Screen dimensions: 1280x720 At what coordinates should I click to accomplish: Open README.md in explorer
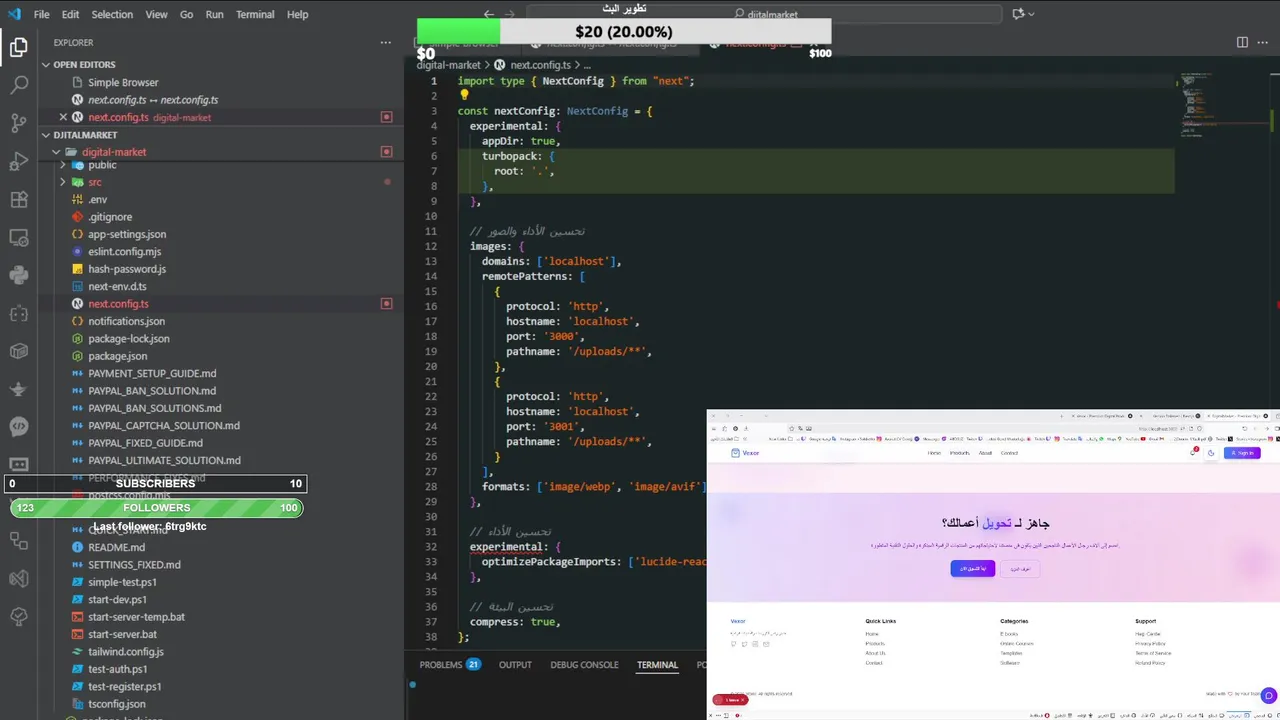[x=116, y=547]
